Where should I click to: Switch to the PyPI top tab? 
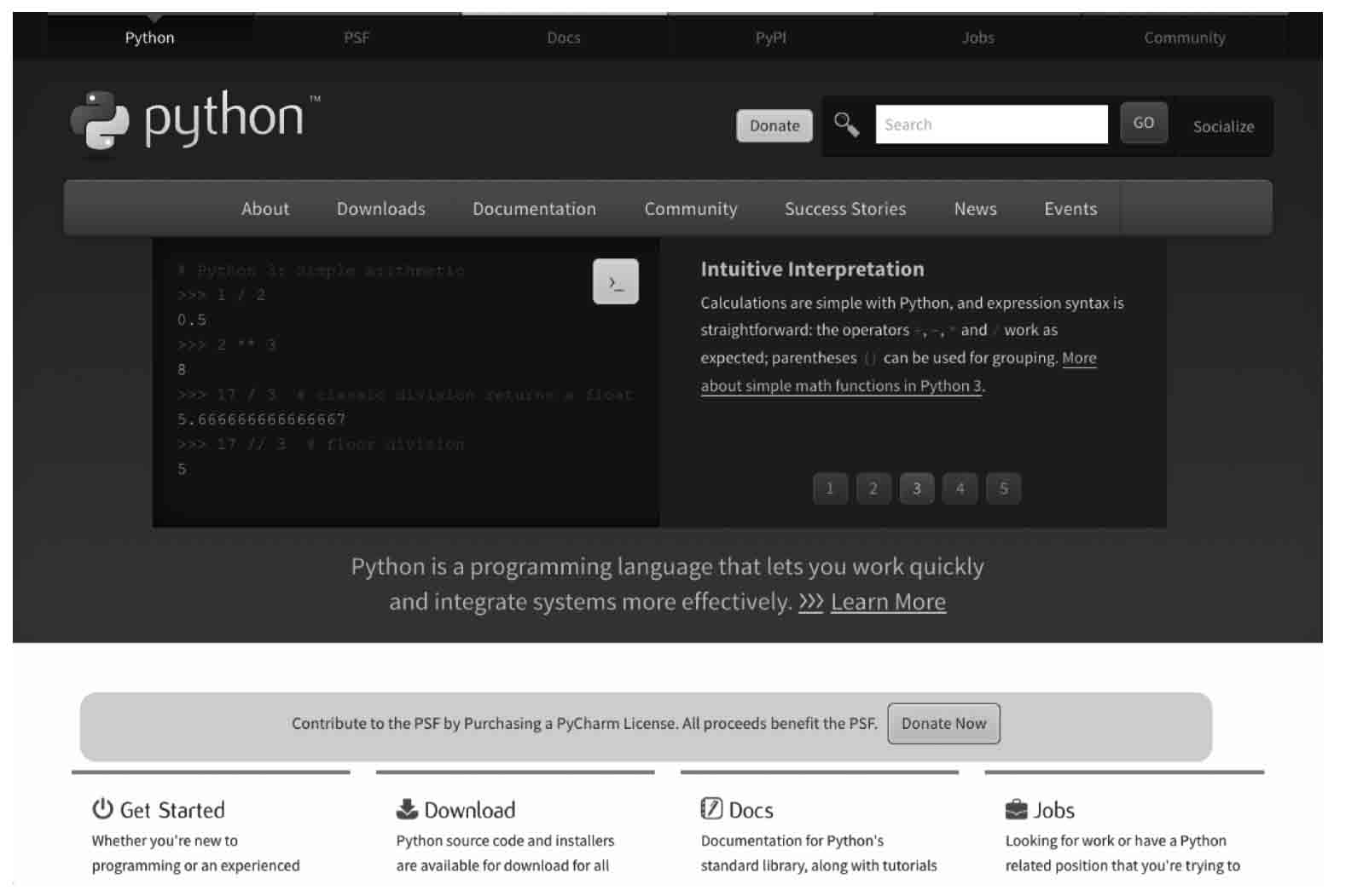(771, 38)
